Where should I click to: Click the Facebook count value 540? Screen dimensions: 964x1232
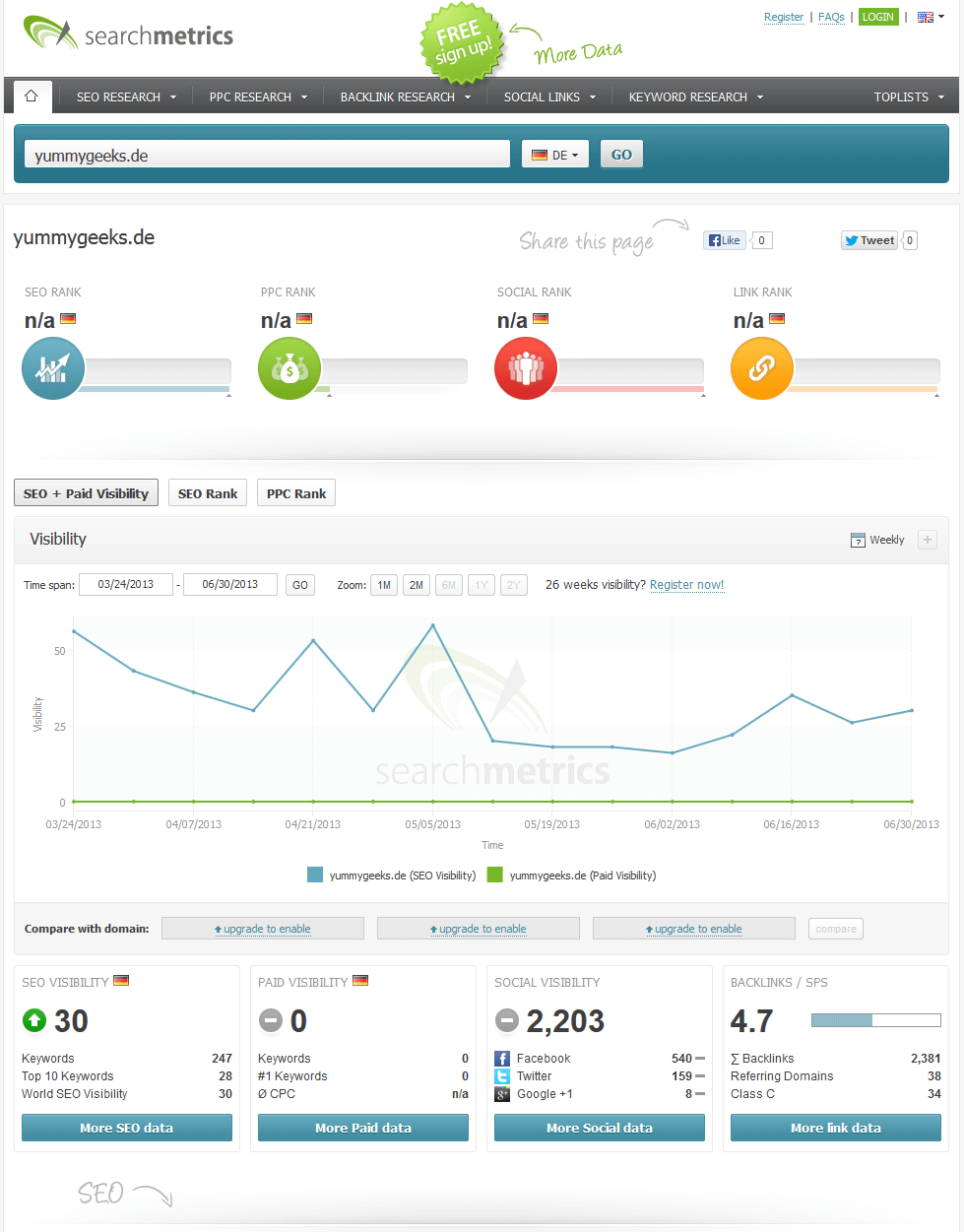(682, 1059)
